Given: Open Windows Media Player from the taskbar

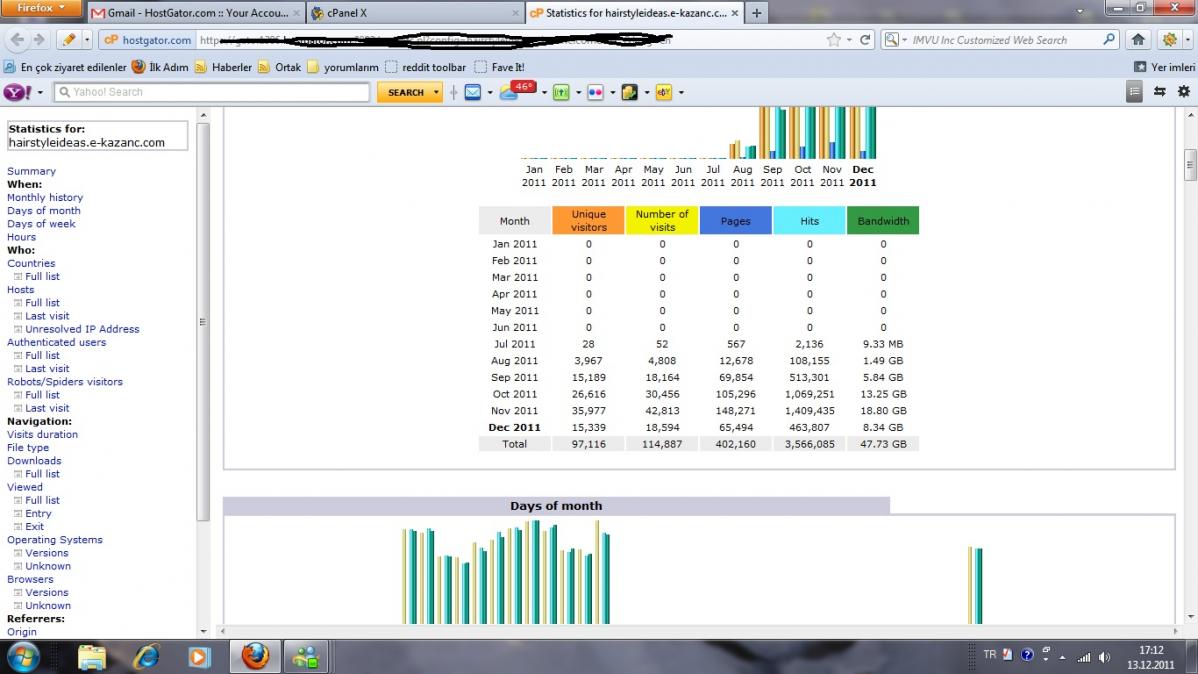Looking at the screenshot, I should 199,656.
